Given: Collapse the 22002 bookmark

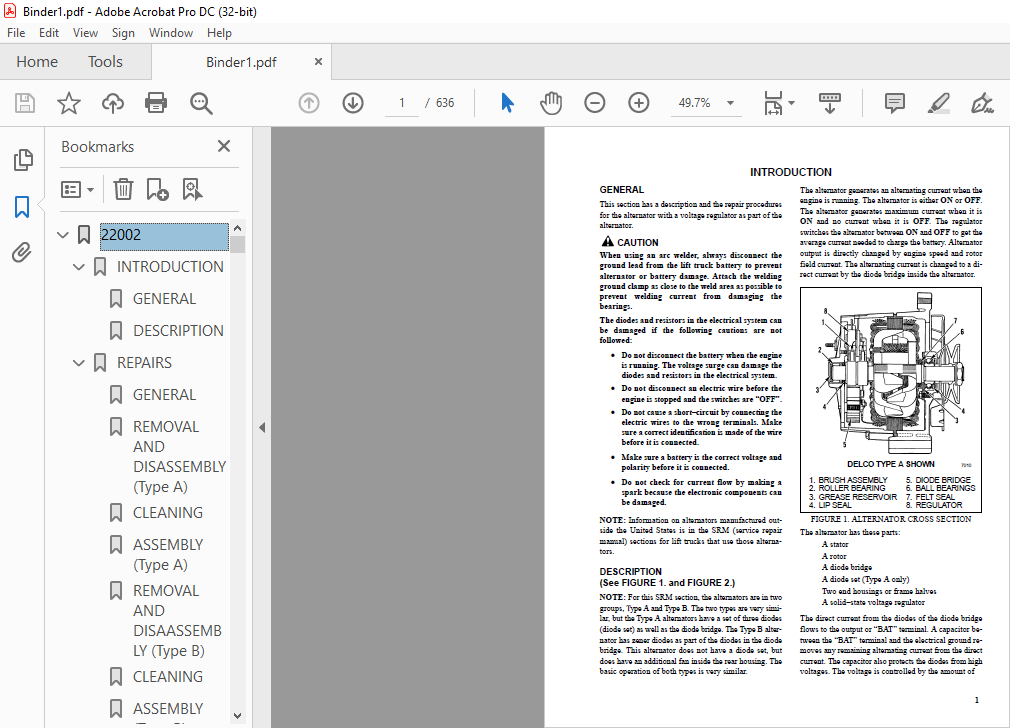Looking at the screenshot, I should (62, 235).
